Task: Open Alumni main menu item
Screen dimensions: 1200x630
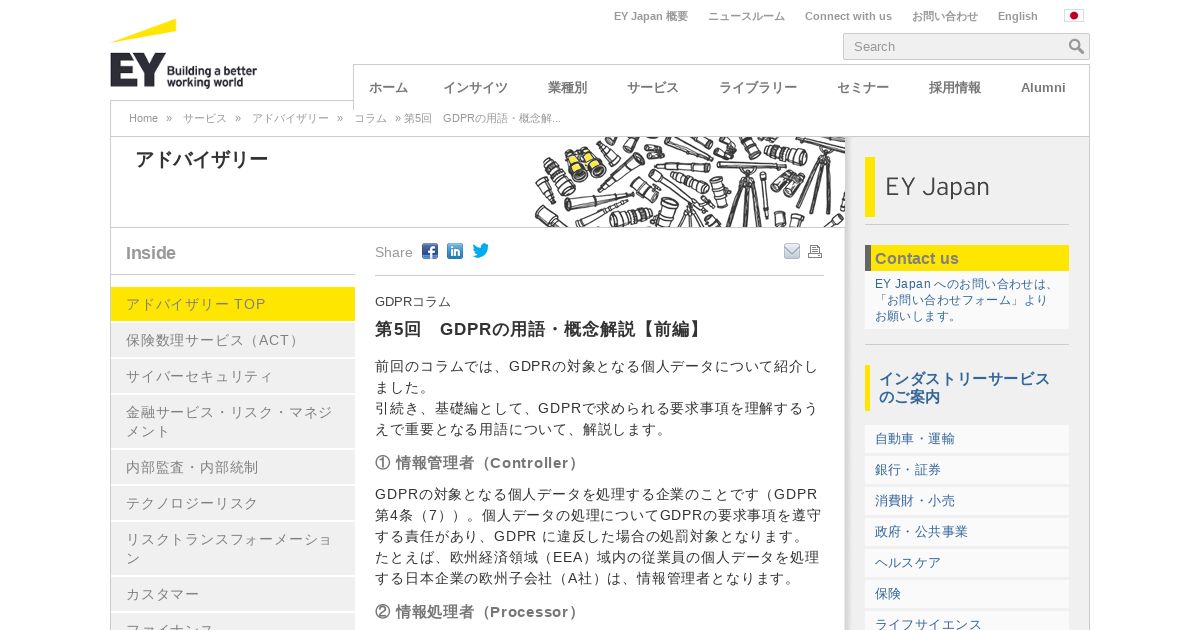Action: tap(1043, 88)
